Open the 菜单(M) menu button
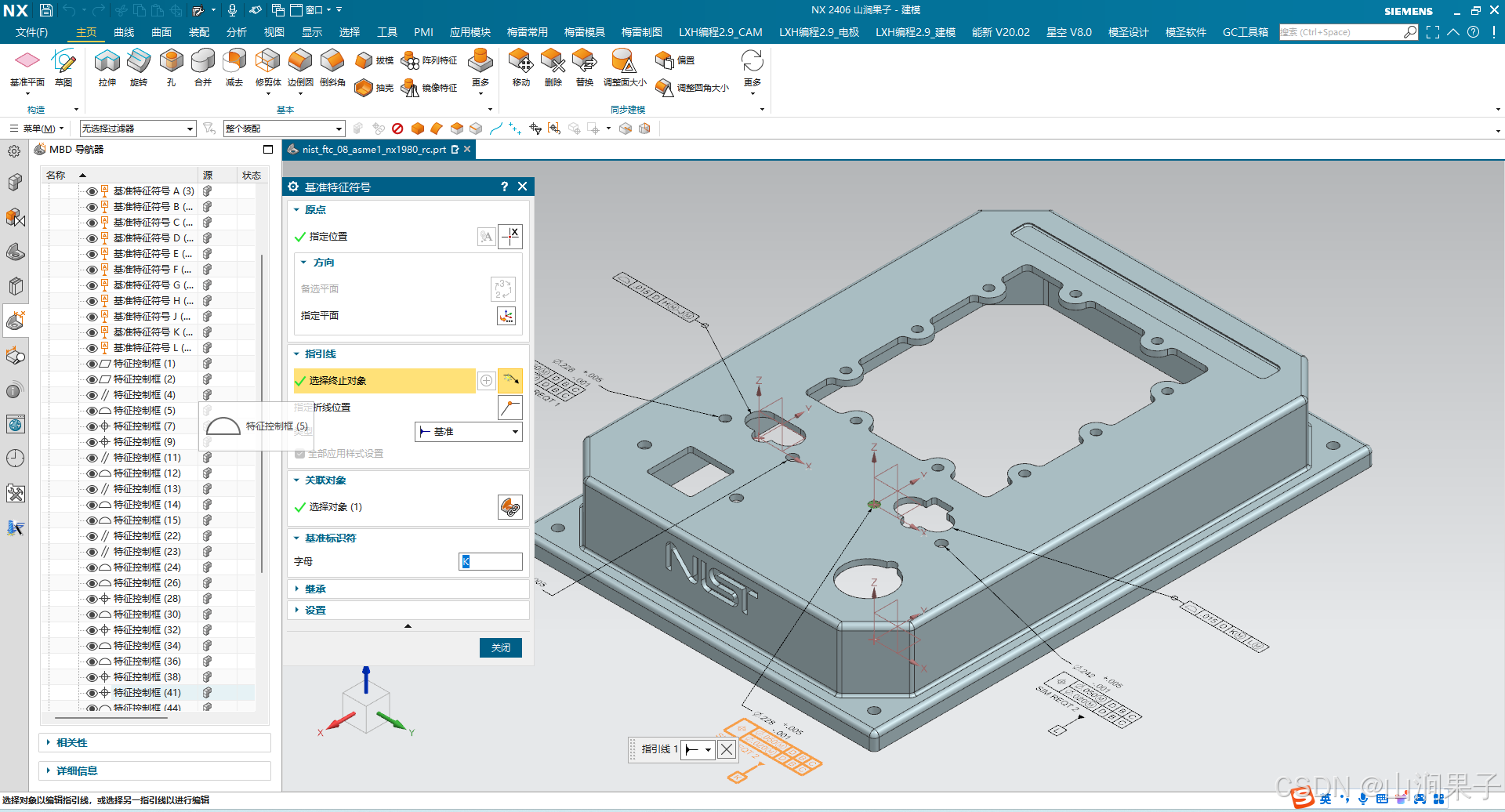Viewport: 1505px width, 812px height. coord(37,129)
